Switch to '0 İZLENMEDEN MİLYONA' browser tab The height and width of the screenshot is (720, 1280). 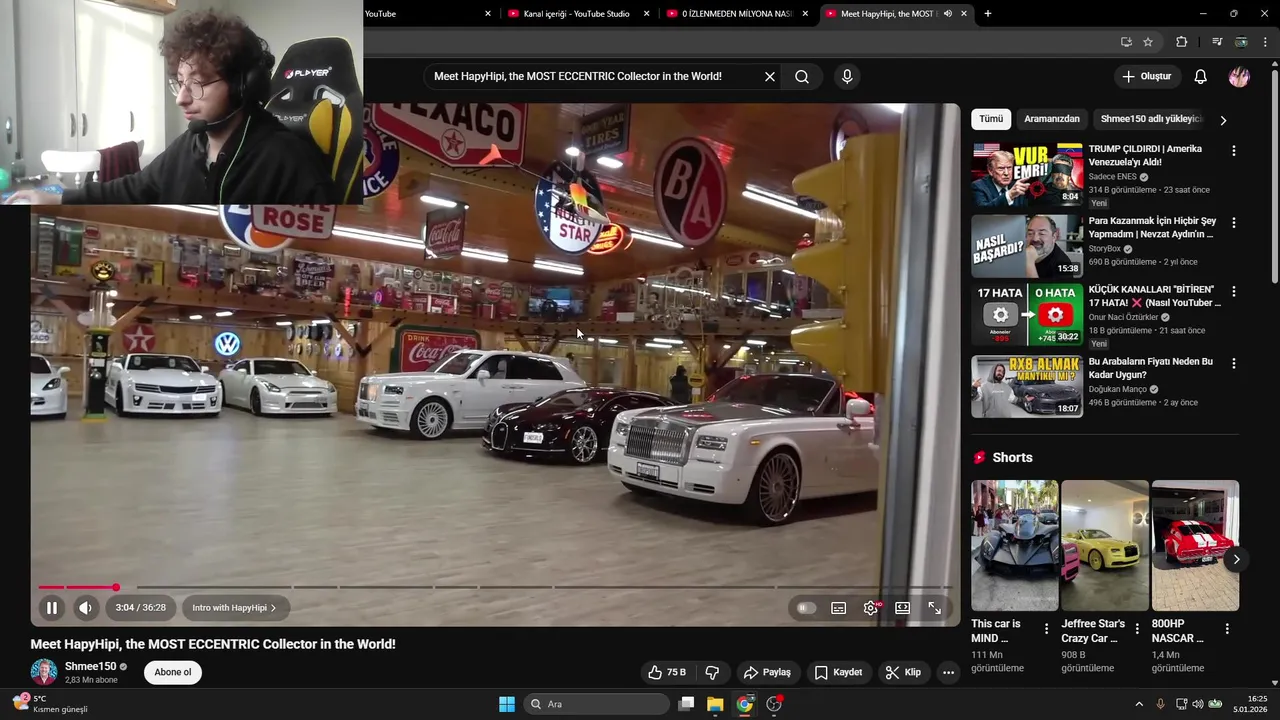click(x=738, y=14)
